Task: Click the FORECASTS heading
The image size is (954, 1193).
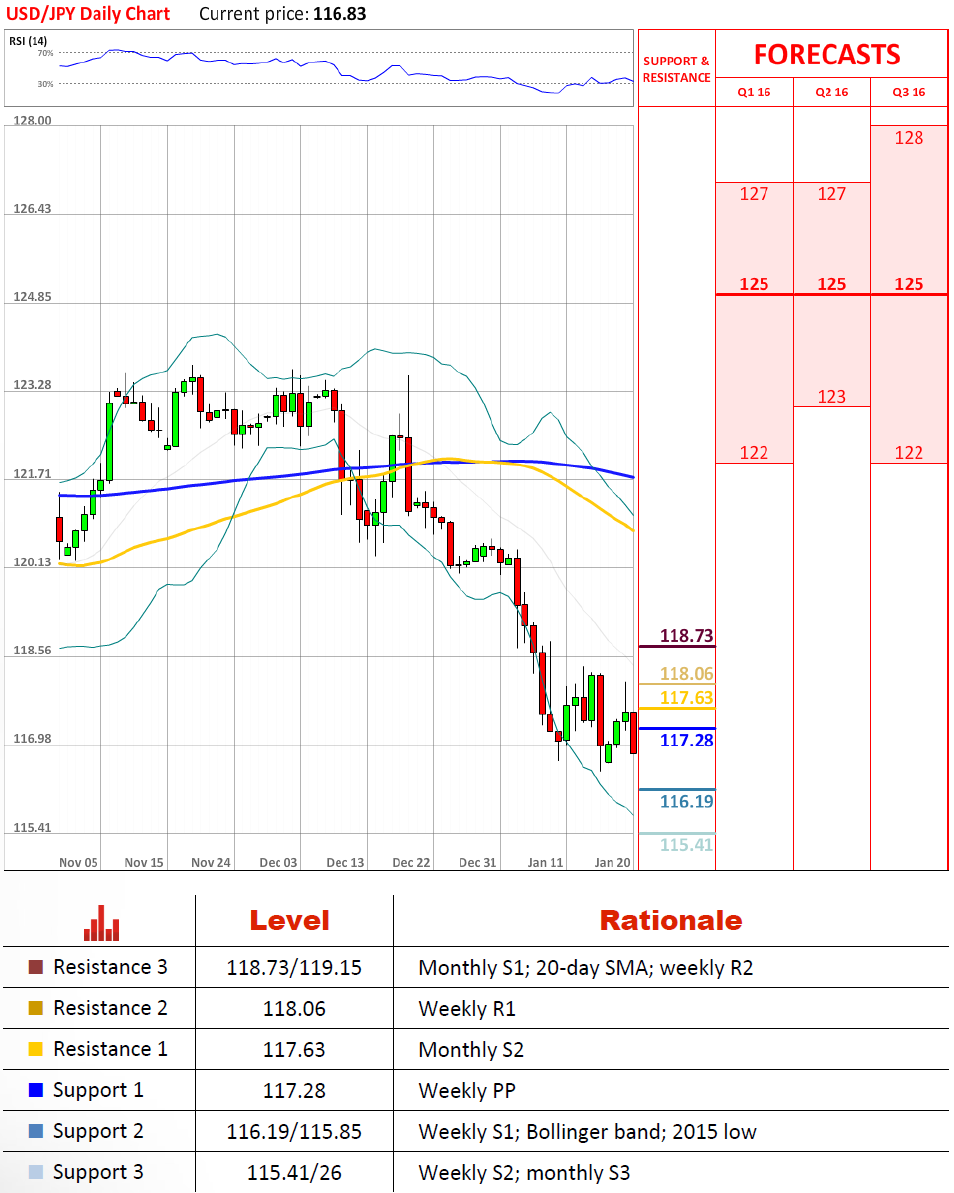Action: point(827,55)
